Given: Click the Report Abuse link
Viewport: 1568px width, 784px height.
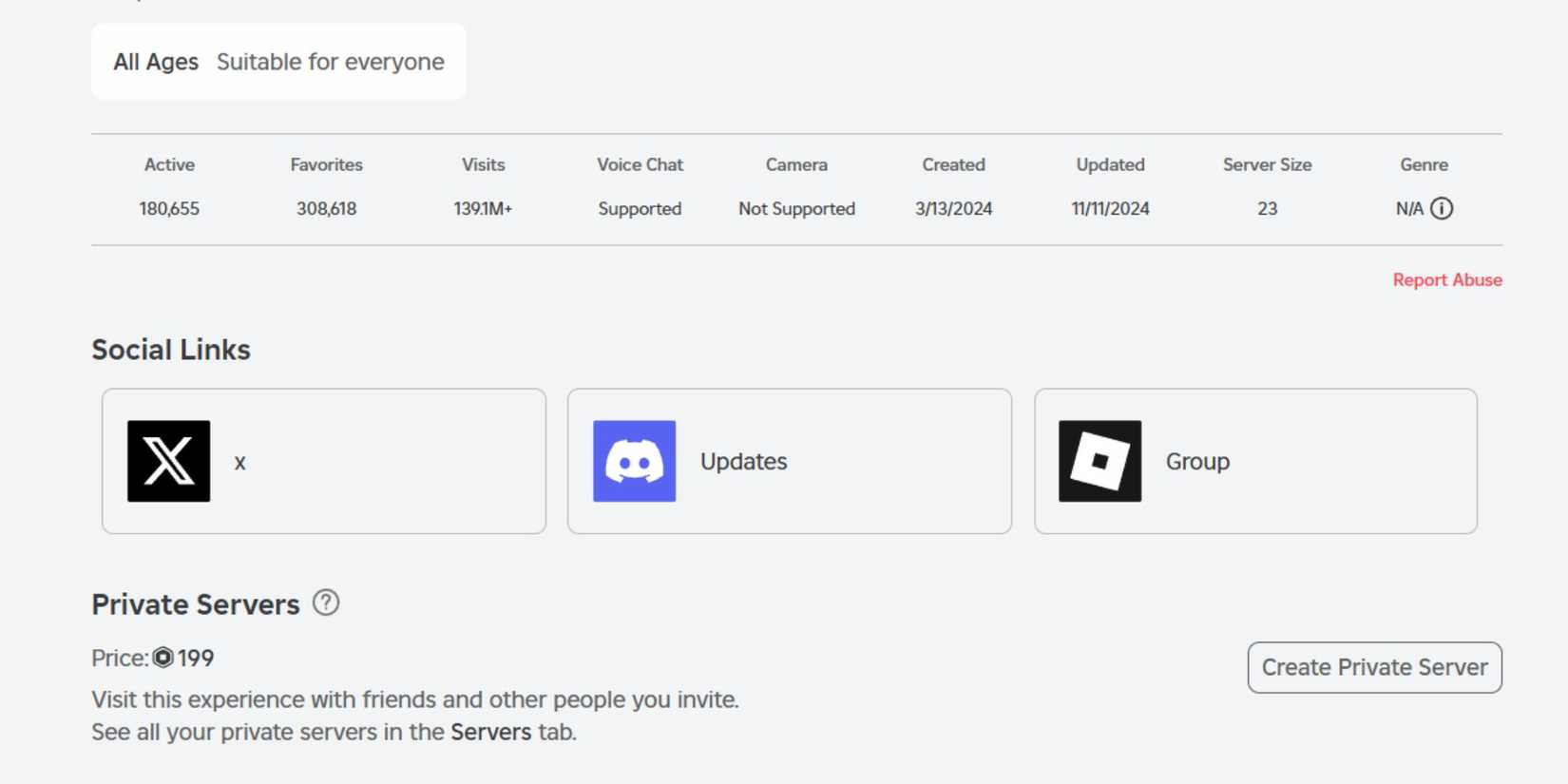Looking at the screenshot, I should (1446, 280).
